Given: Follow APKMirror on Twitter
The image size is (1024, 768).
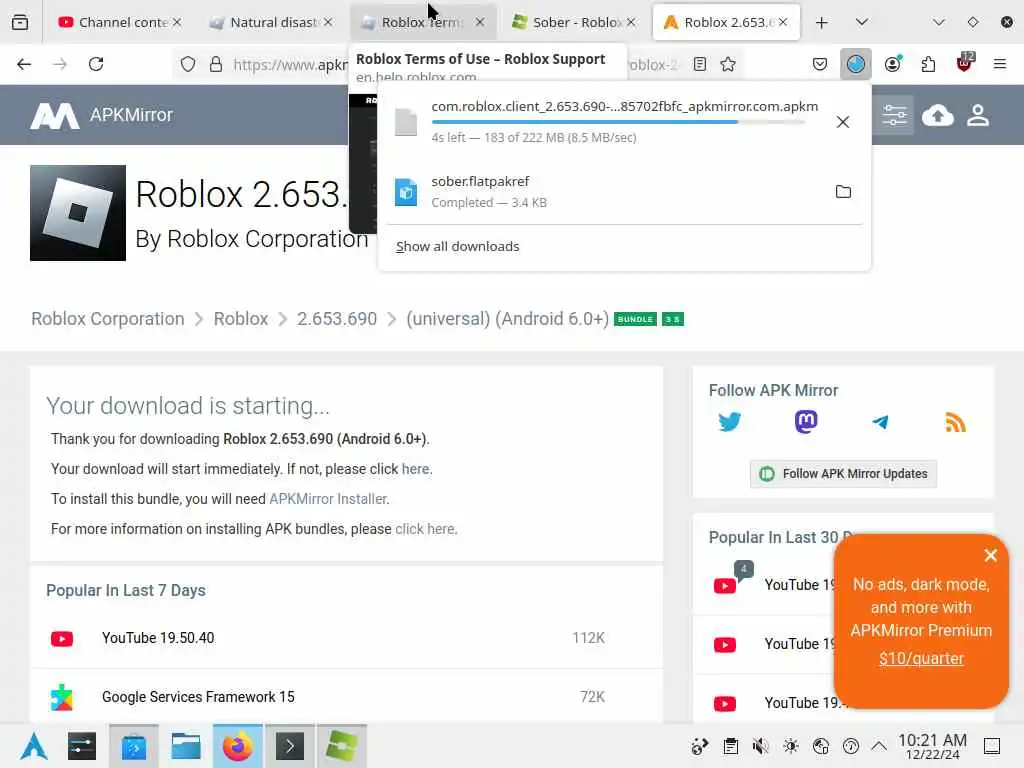Looking at the screenshot, I should (729, 422).
